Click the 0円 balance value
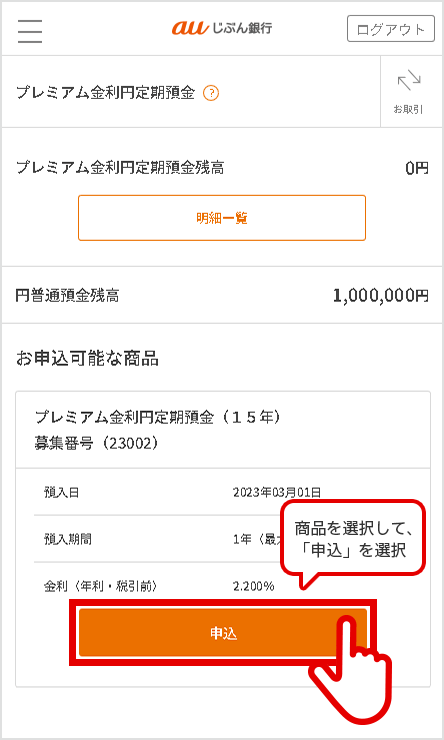444x740 pixels. point(417,168)
